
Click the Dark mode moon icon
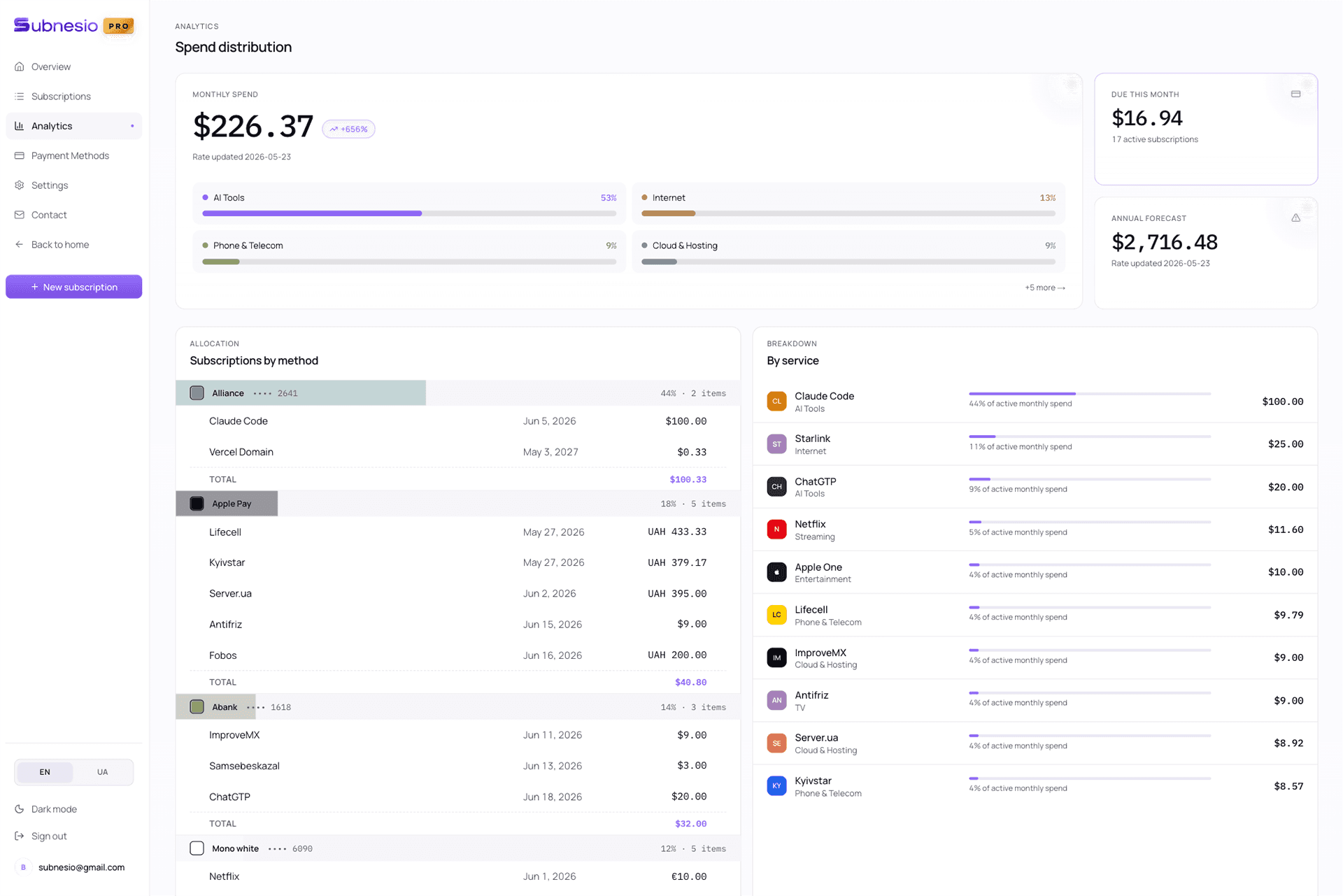click(x=20, y=809)
